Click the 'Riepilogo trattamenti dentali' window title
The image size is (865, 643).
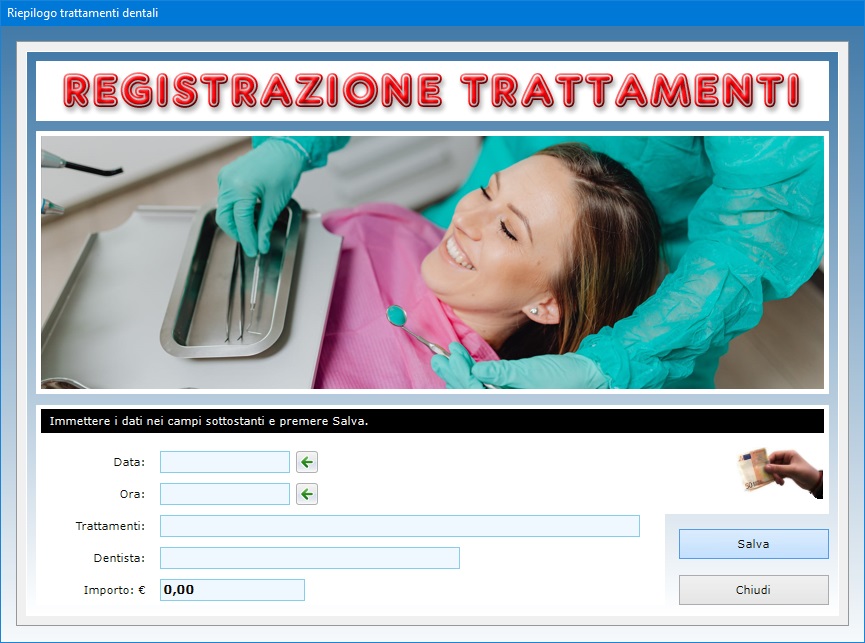(x=83, y=13)
